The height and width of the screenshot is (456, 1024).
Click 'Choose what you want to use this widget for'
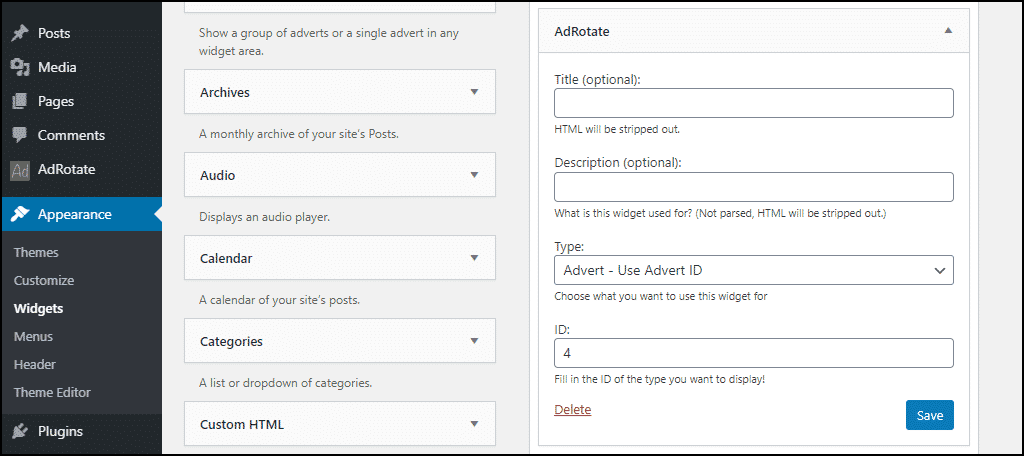661,296
